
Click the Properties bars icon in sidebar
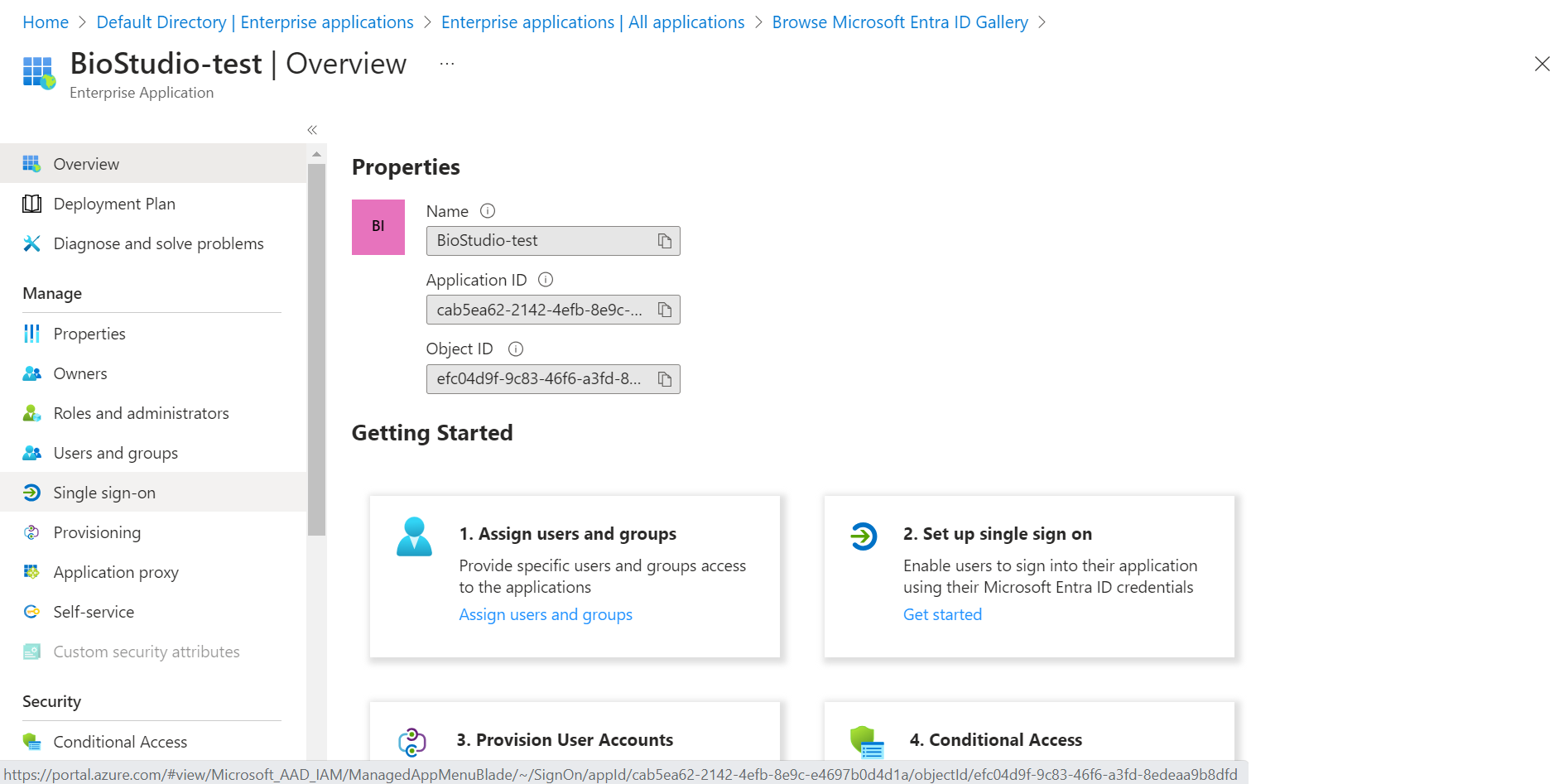click(x=31, y=334)
